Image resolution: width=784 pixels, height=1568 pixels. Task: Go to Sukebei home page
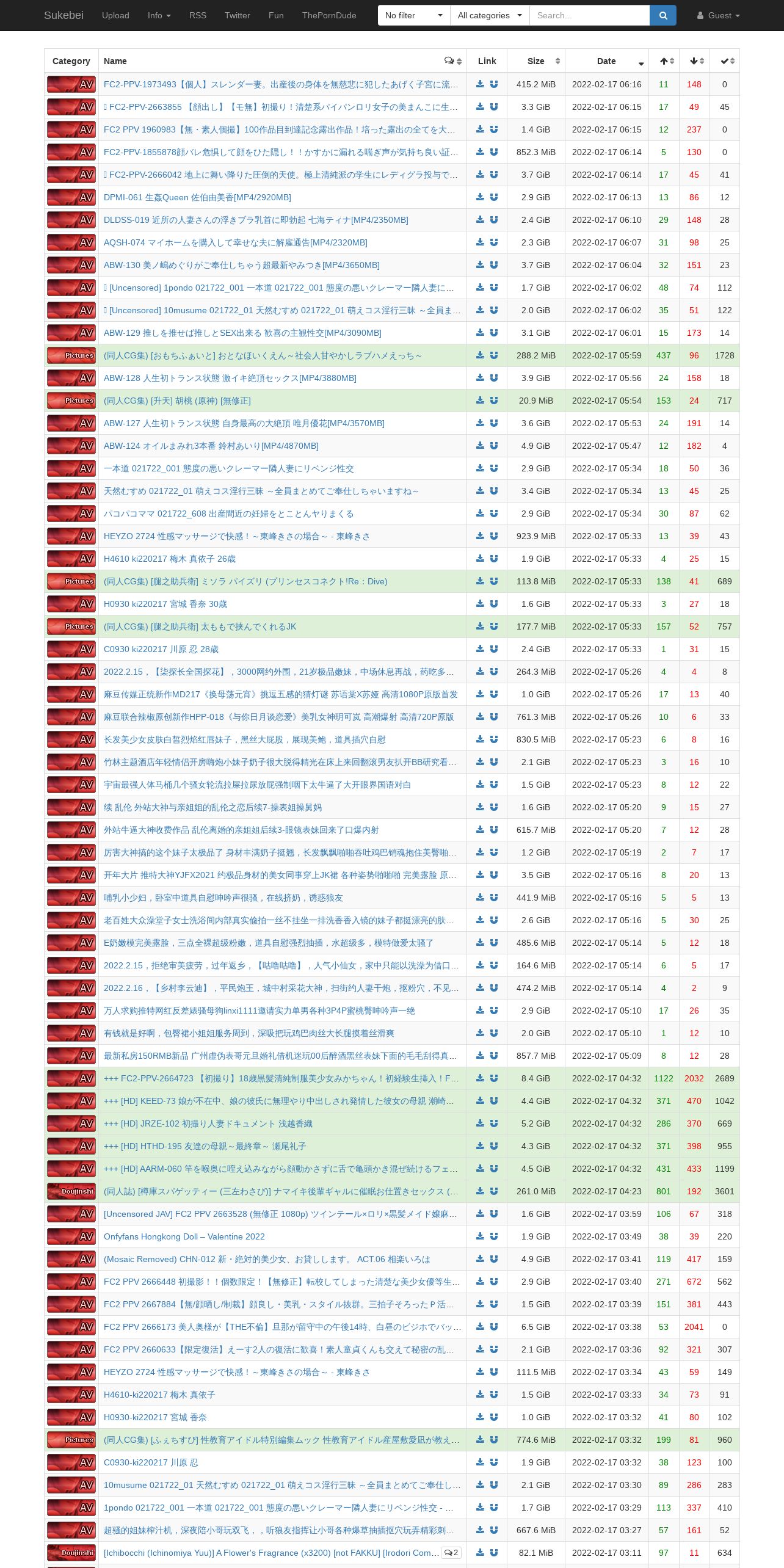point(64,15)
